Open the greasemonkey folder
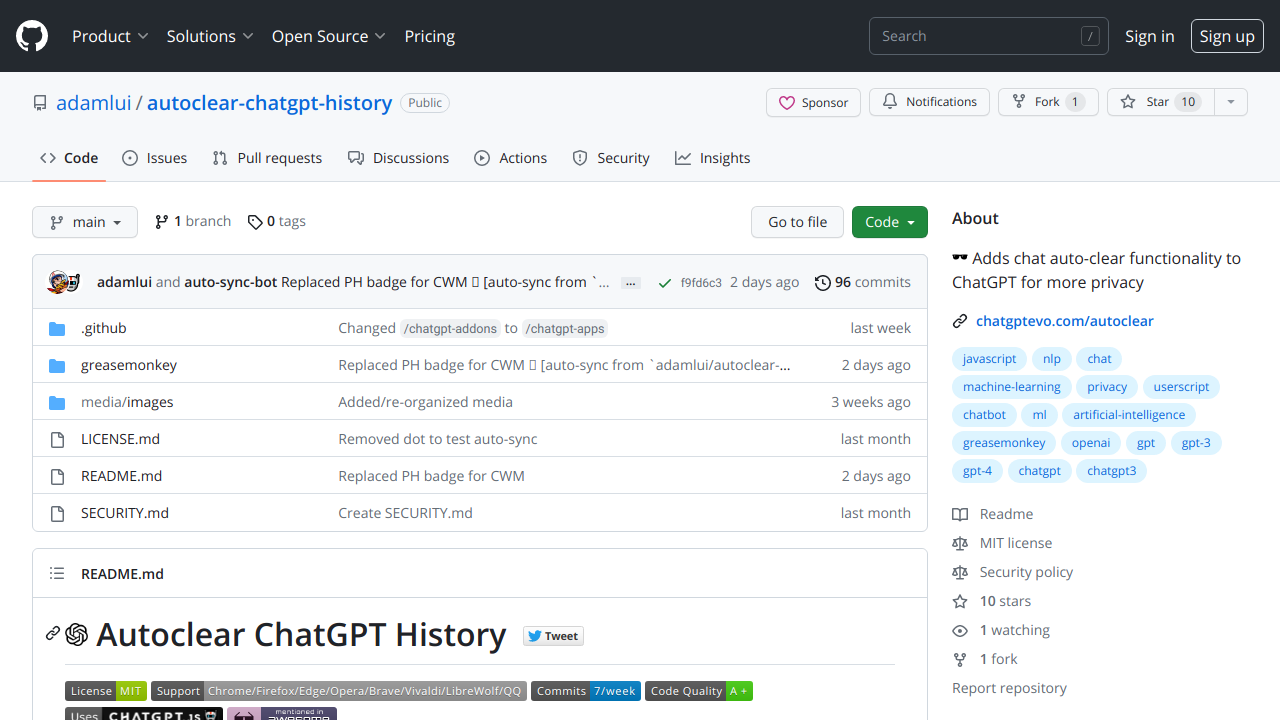Screen dimensions: 1280x720 129,365
